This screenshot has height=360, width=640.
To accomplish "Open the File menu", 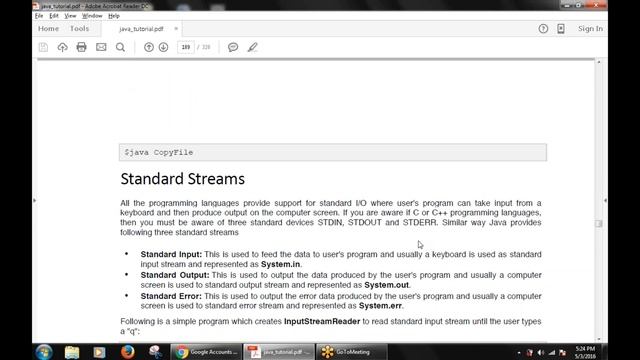I will pyautogui.click(x=39, y=16).
